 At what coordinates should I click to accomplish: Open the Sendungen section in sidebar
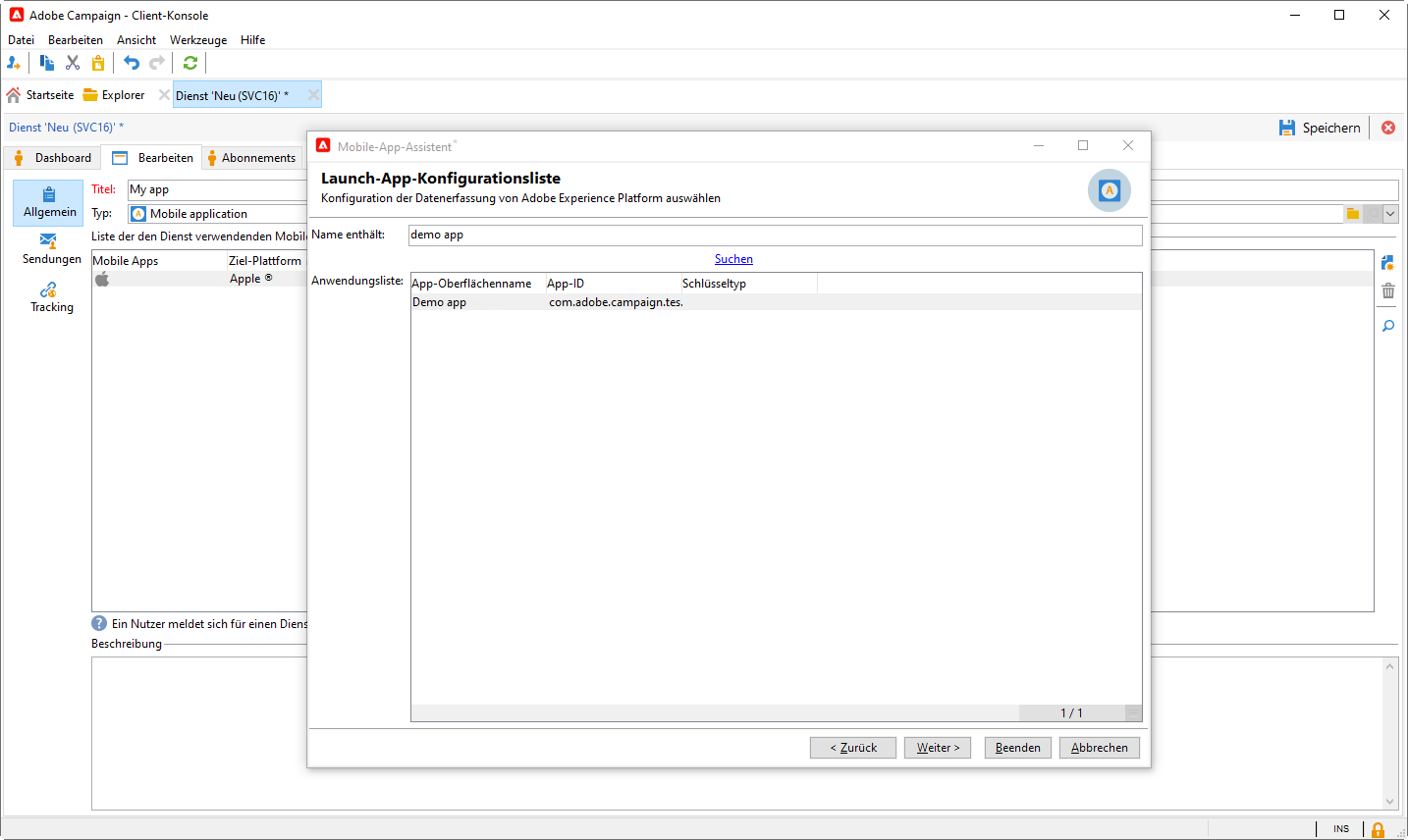pyautogui.click(x=49, y=249)
